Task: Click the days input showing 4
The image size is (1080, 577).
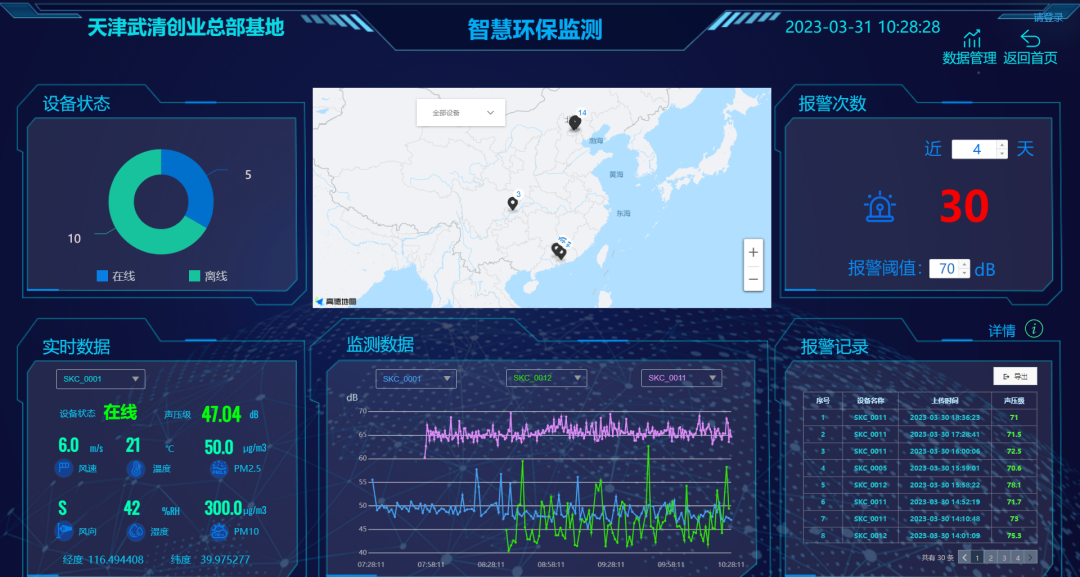Action: click(x=975, y=149)
